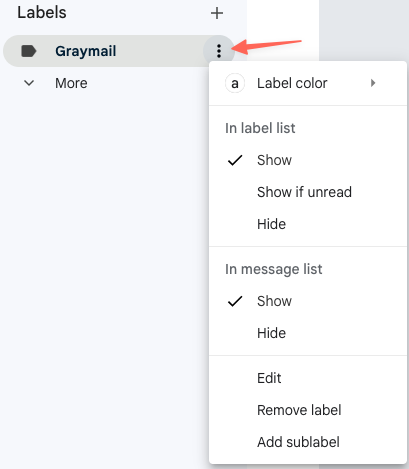Click the checkmark beside Show in message list

(x=235, y=301)
